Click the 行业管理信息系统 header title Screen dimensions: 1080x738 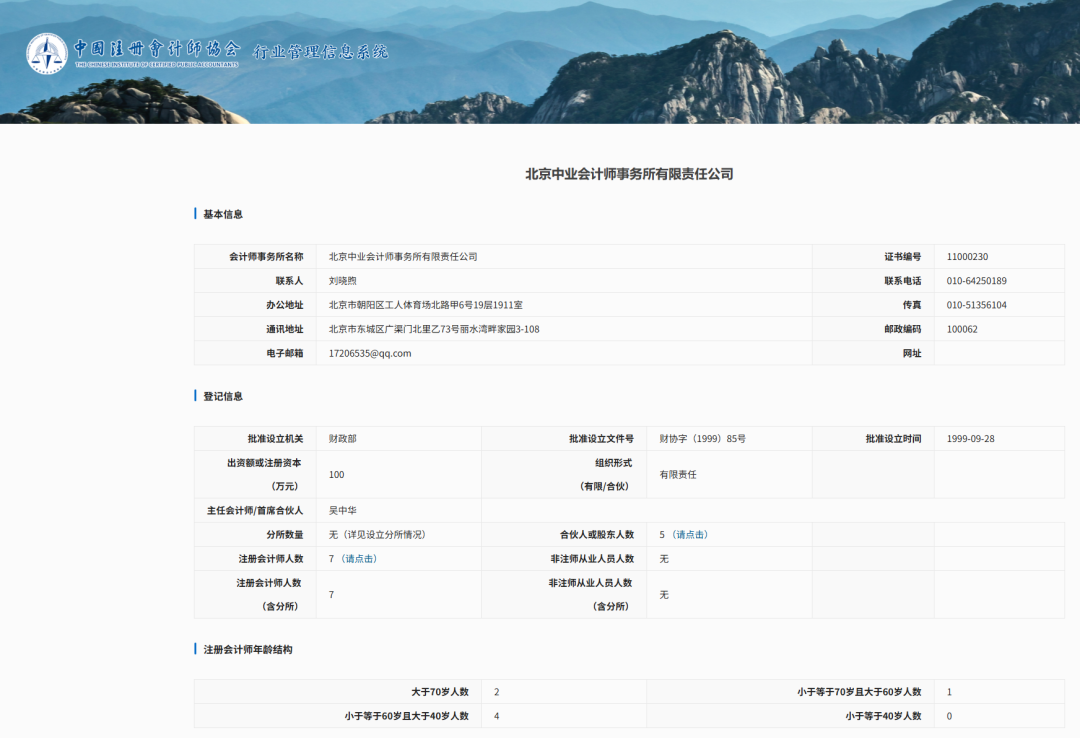pyautogui.click(x=320, y=52)
